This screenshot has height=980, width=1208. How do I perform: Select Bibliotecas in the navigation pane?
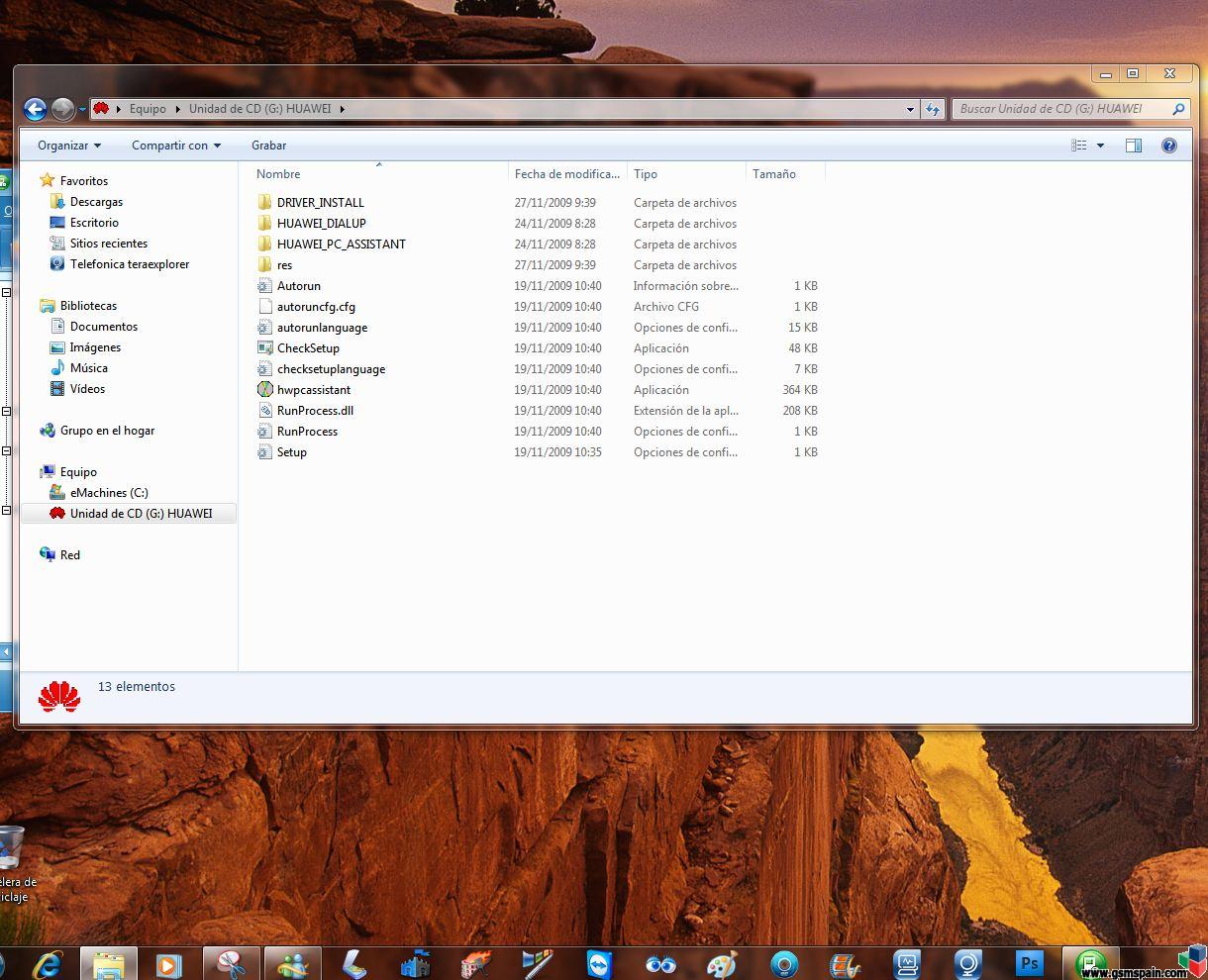point(88,306)
